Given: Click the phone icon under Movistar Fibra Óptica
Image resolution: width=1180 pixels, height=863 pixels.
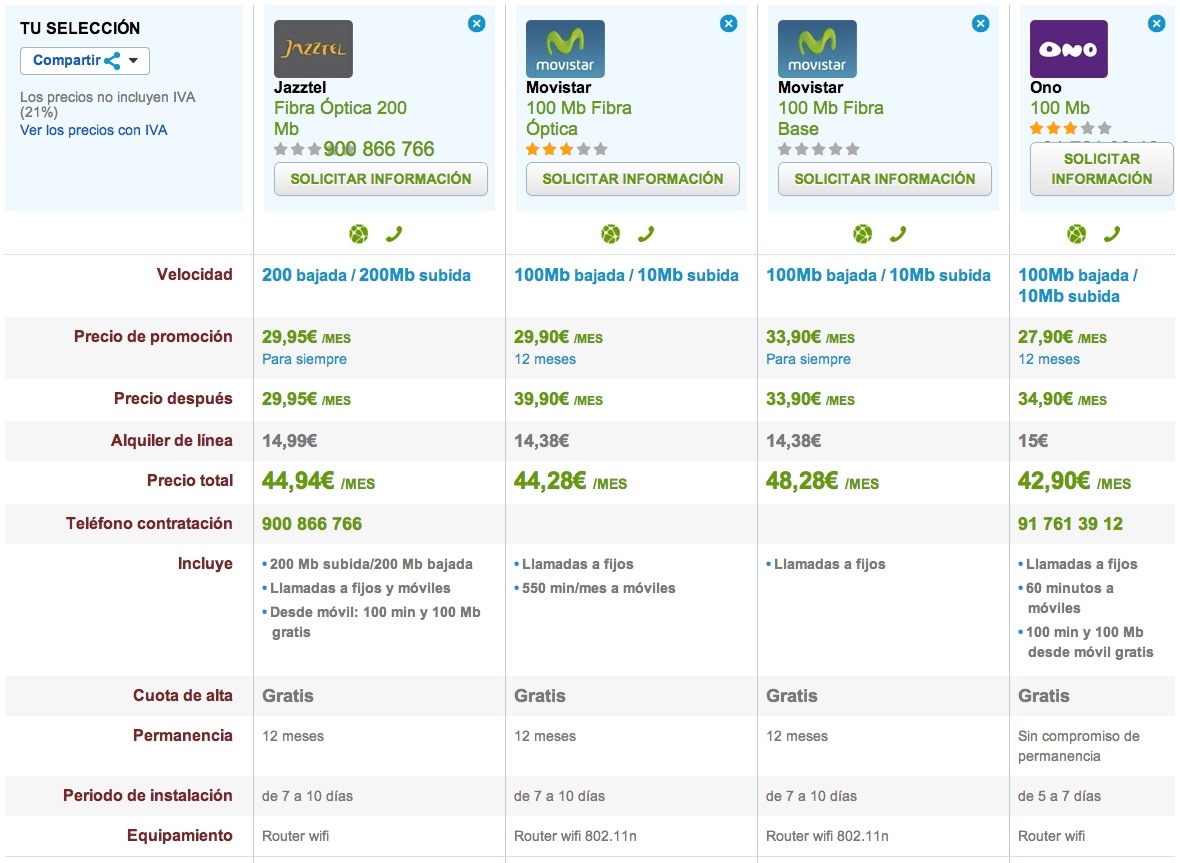Looking at the screenshot, I should tap(646, 234).
